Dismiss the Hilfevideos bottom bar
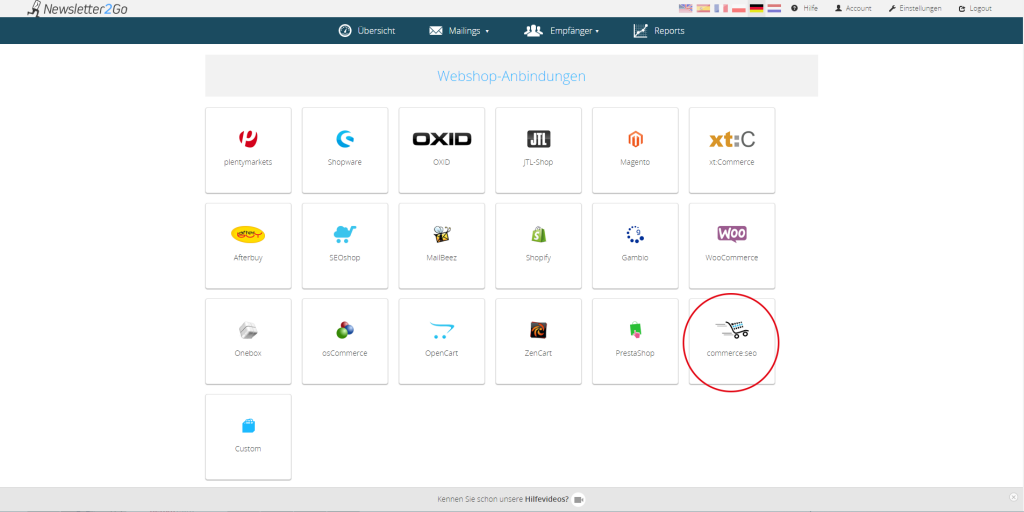 1013,497
